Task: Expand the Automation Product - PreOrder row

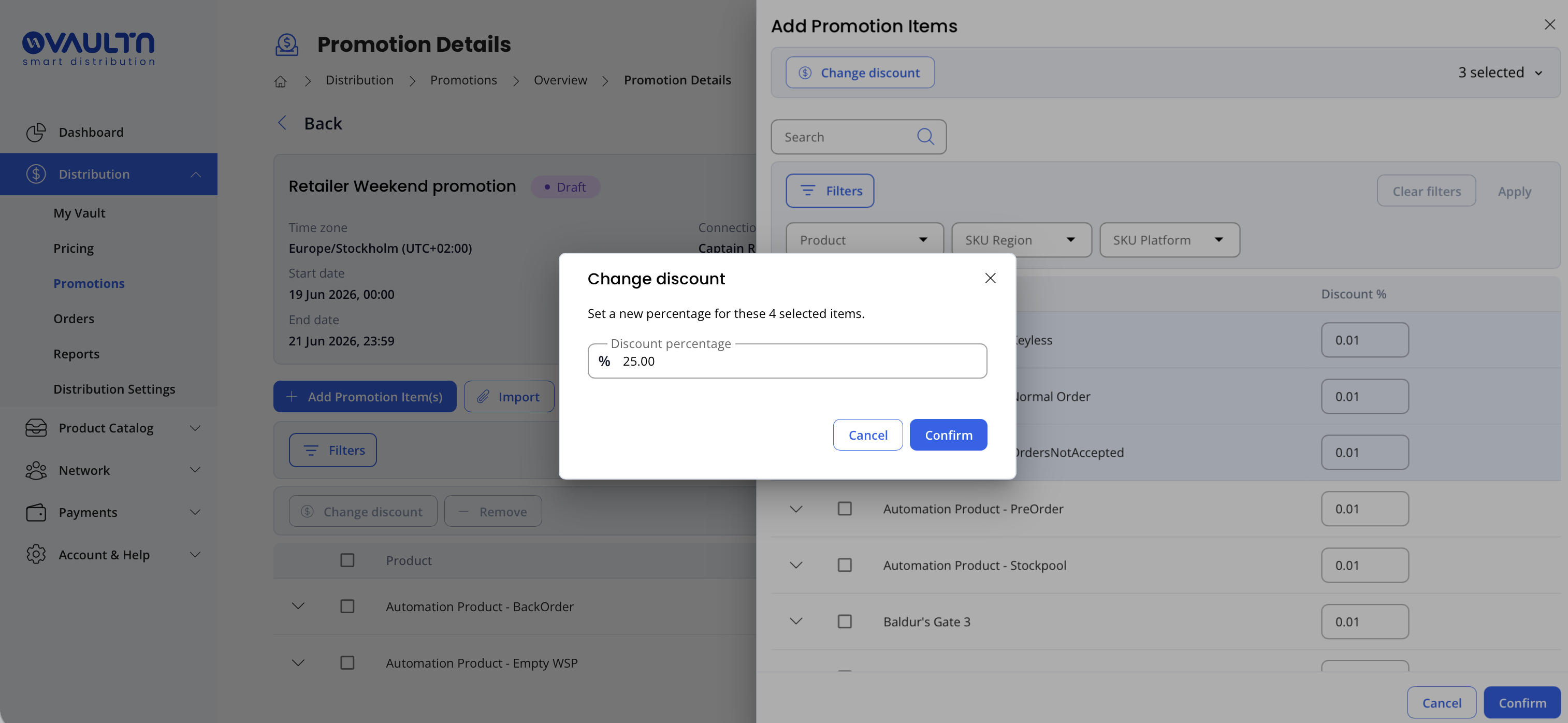Action: (x=795, y=508)
